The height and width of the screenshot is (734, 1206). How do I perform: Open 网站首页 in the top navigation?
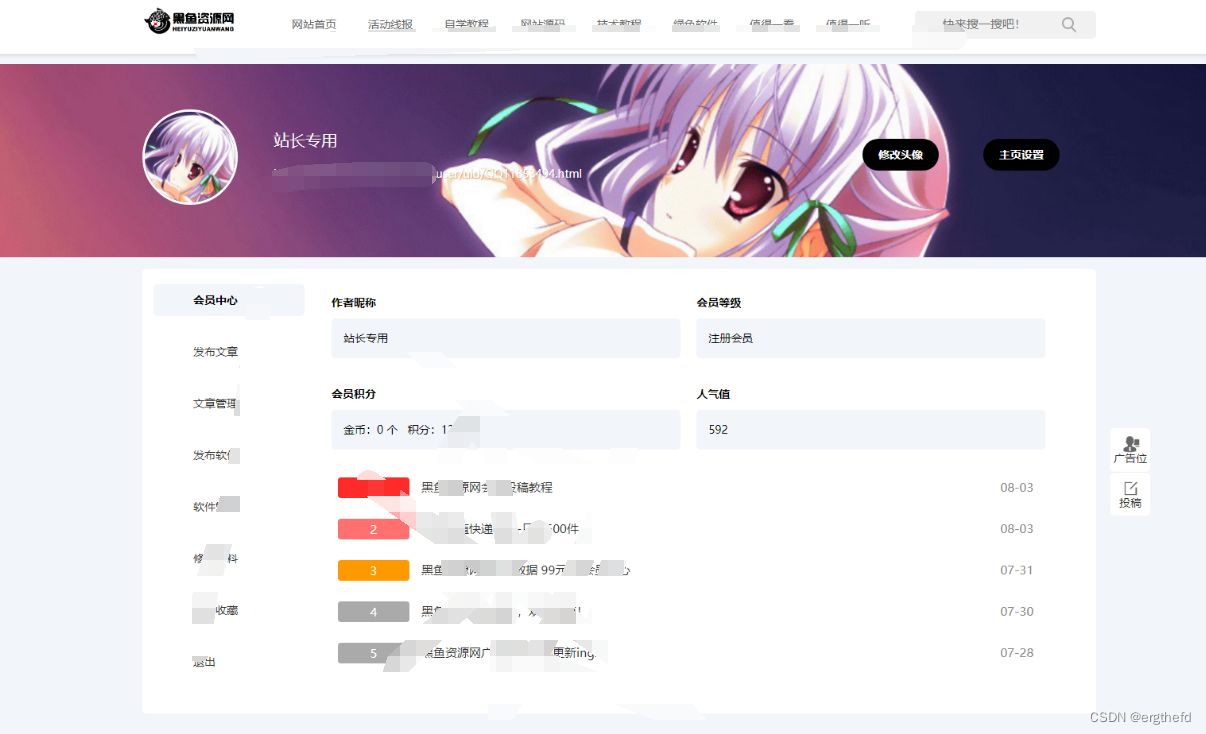[x=313, y=24]
